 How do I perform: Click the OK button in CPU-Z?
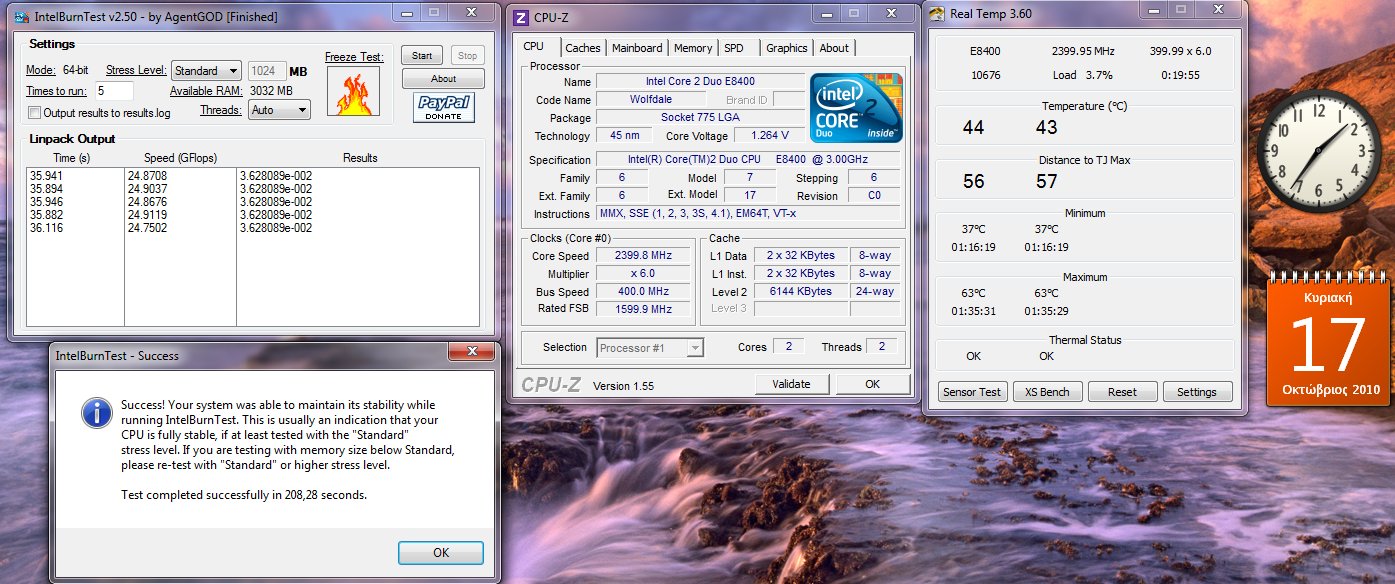pyautogui.click(x=873, y=383)
